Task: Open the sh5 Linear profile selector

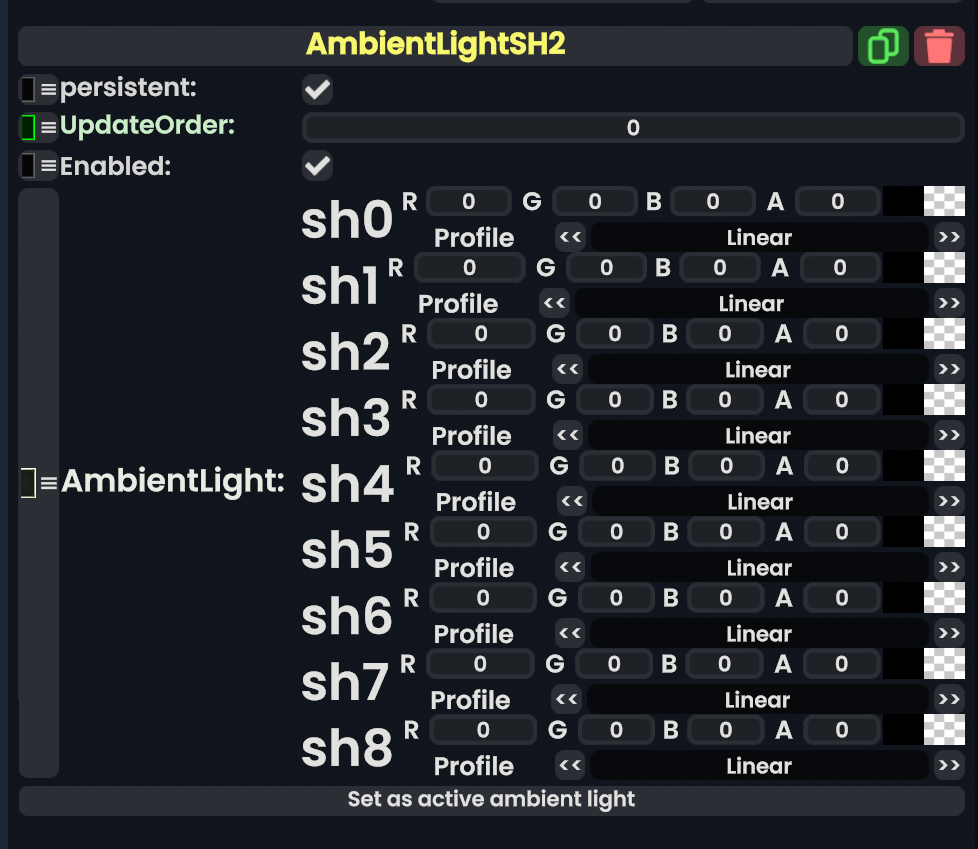Action: (x=759, y=568)
